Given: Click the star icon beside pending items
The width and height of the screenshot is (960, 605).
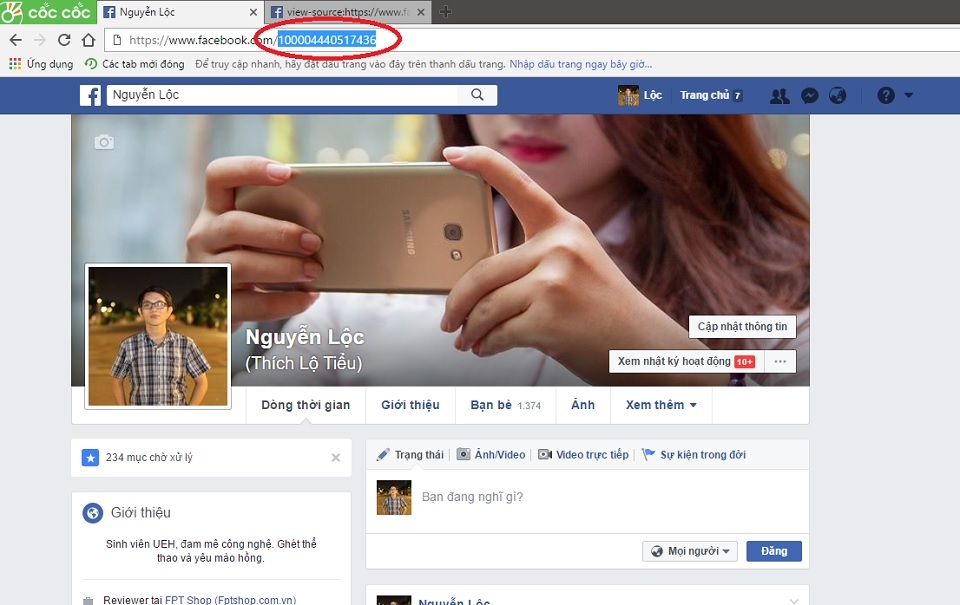Looking at the screenshot, I should (x=90, y=457).
